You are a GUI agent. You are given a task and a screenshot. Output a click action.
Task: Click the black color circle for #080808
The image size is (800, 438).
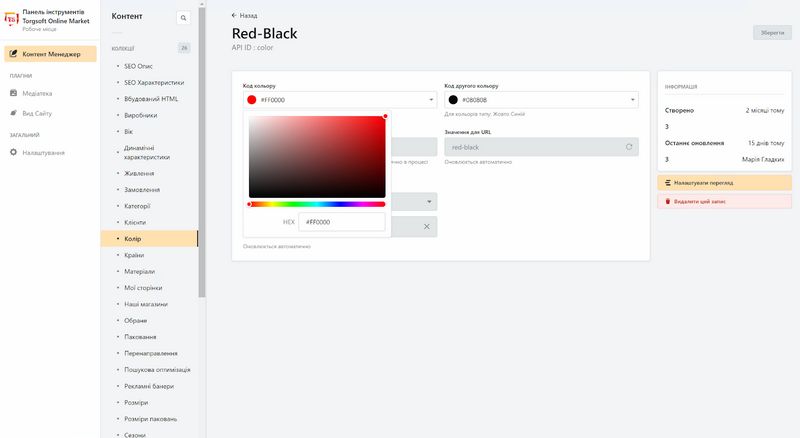pyautogui.click(x=453, y=100)
